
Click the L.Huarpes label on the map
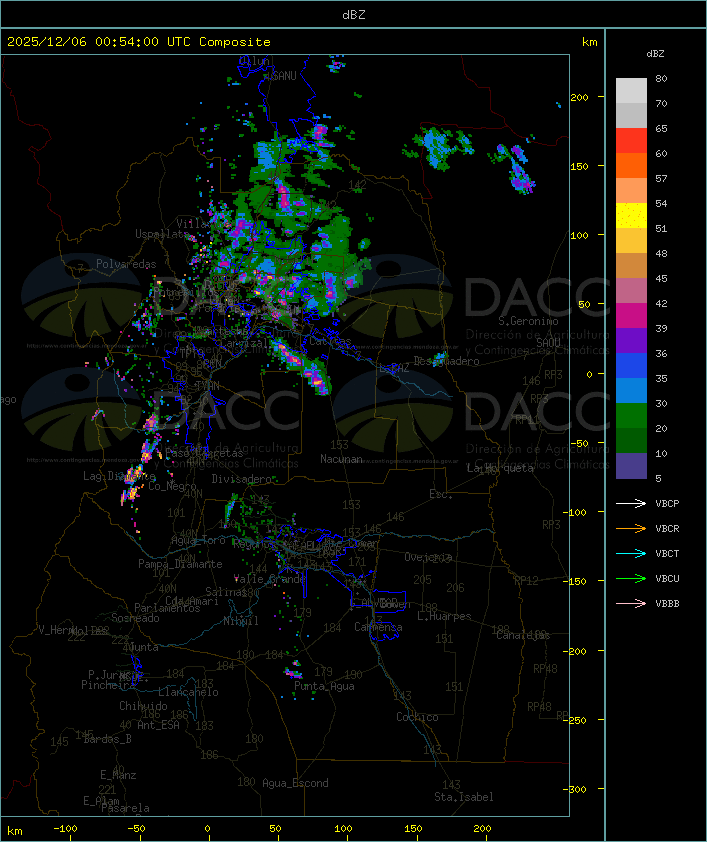pos(444,616)
